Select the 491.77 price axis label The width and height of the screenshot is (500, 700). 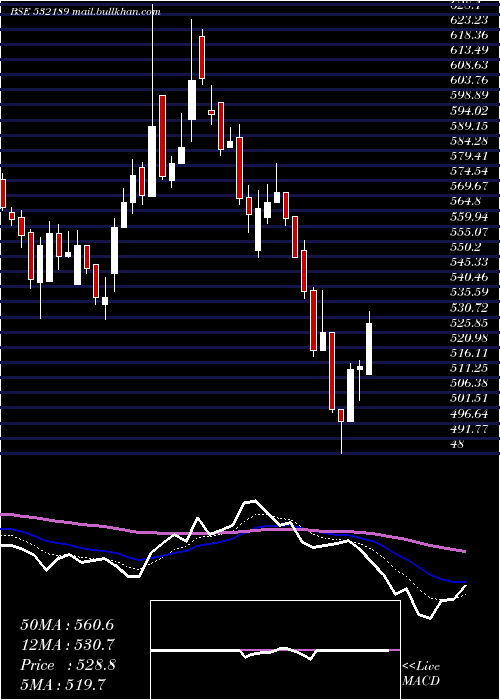[469, 429]
